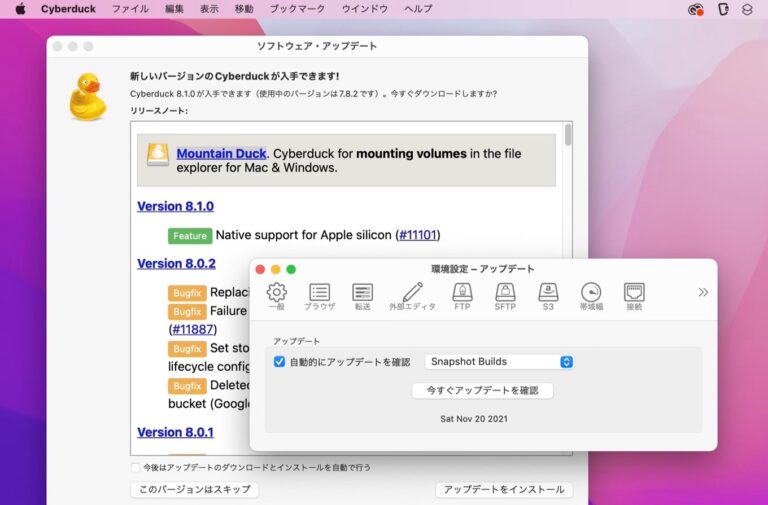Viewport: 768px width, 505px height.
Task: Enable automatic download and install of updates
Action: point(136,467)
